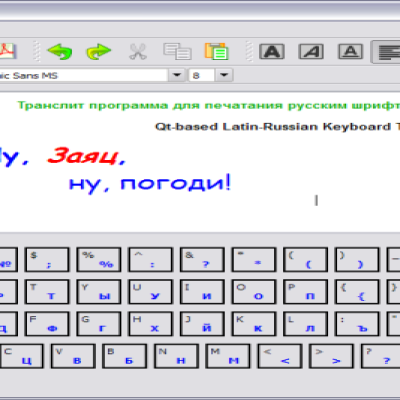Open the font size dropdown arrow
The width and height of the screenshot is (400, 400).
[x=224, y=75]
